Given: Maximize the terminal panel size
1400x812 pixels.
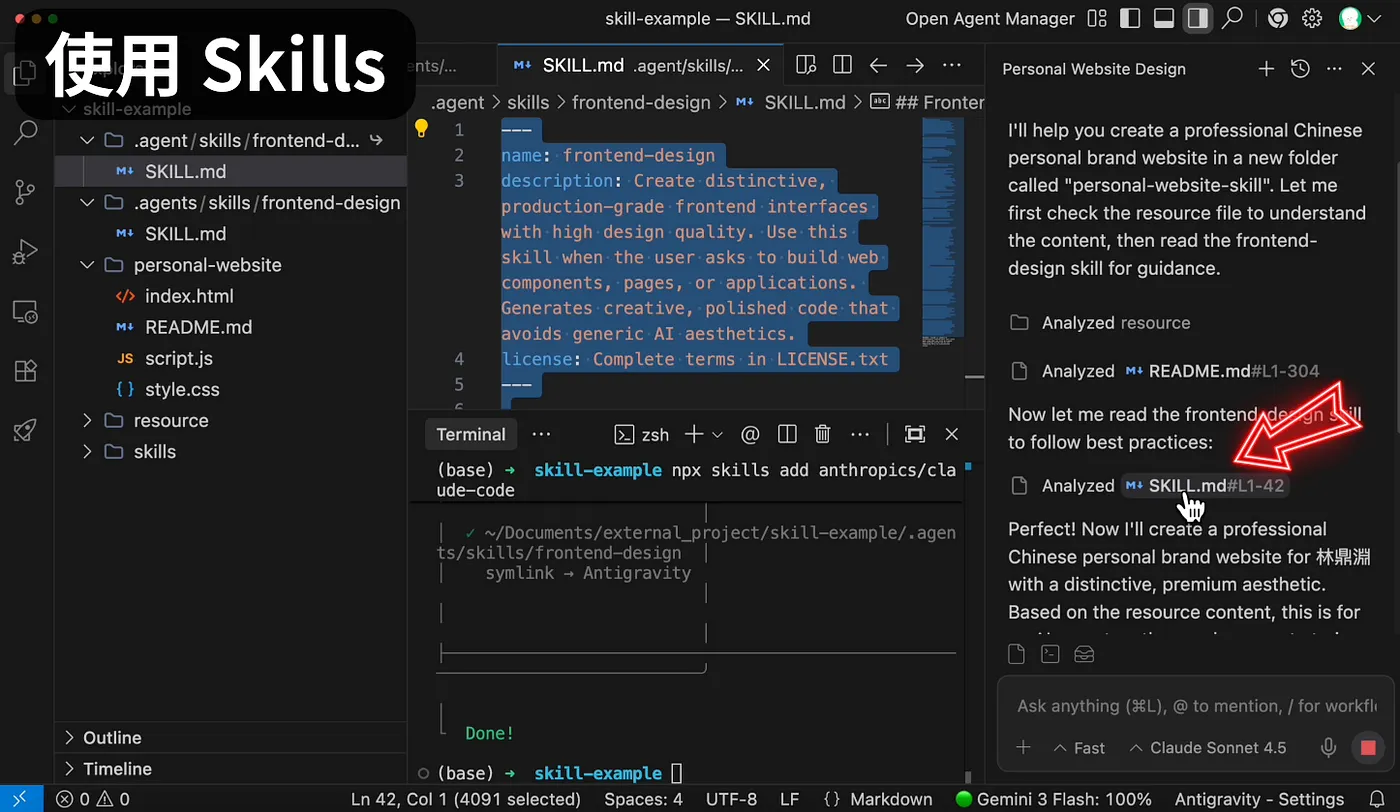Looking at the screenshot, I should [x=915, y=434].
